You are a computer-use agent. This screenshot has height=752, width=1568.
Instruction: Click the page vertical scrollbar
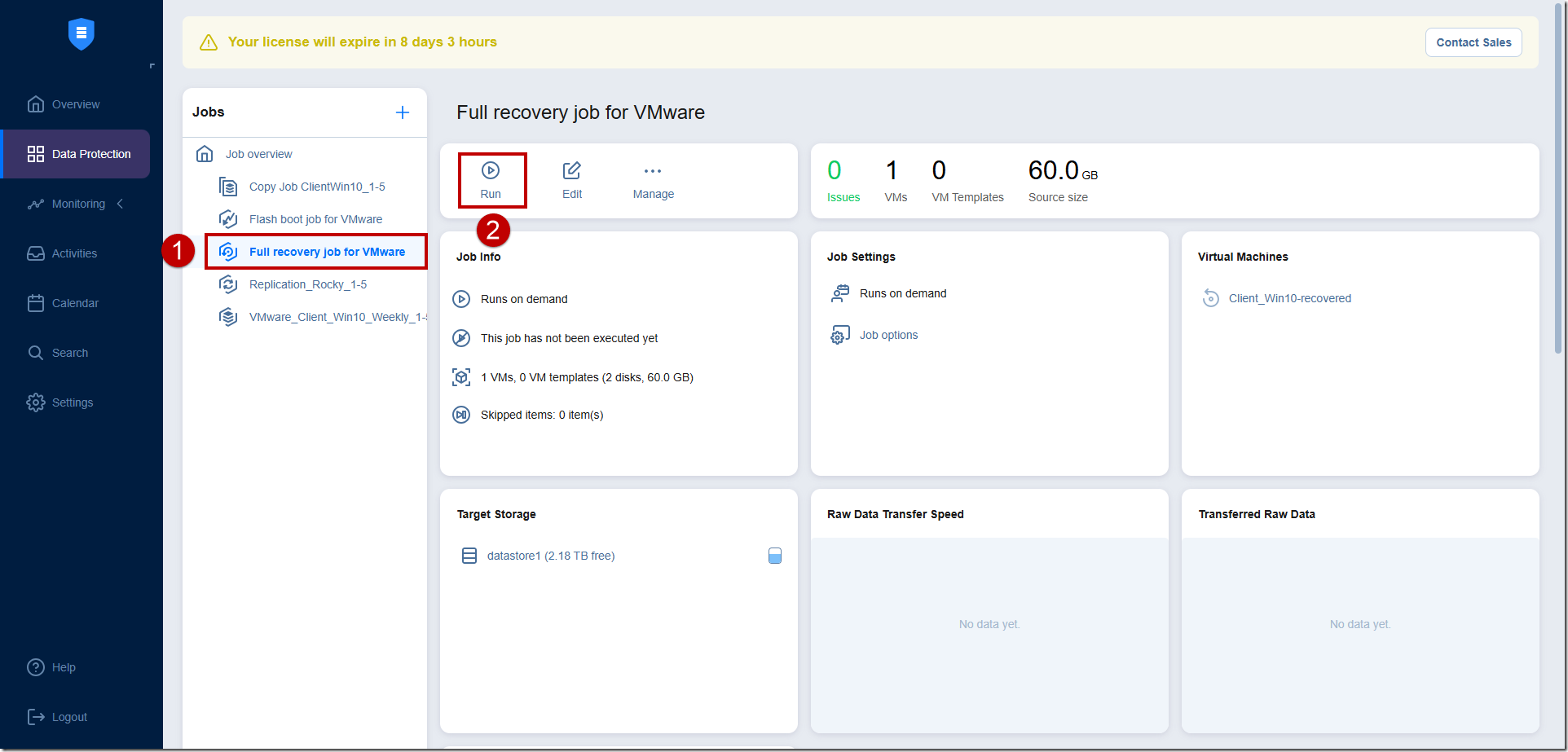coord(1559,179)
